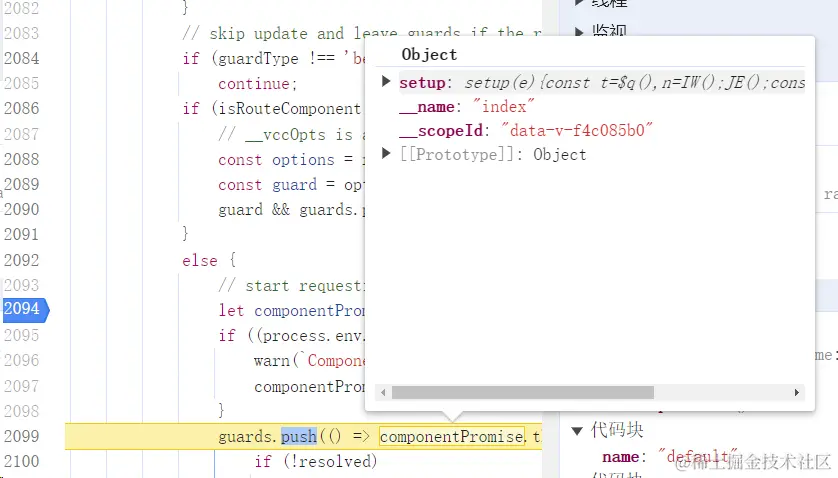Click const options on line 2088

tap(276, 159)
